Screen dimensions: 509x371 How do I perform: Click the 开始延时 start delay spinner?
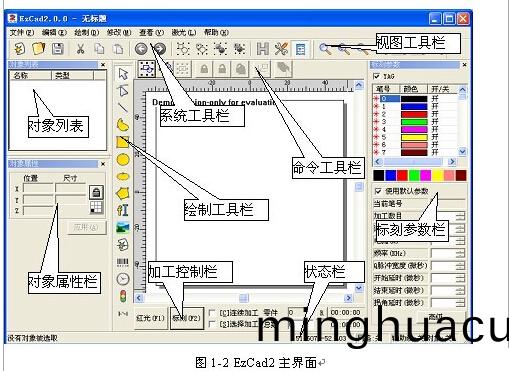[460, 278]
